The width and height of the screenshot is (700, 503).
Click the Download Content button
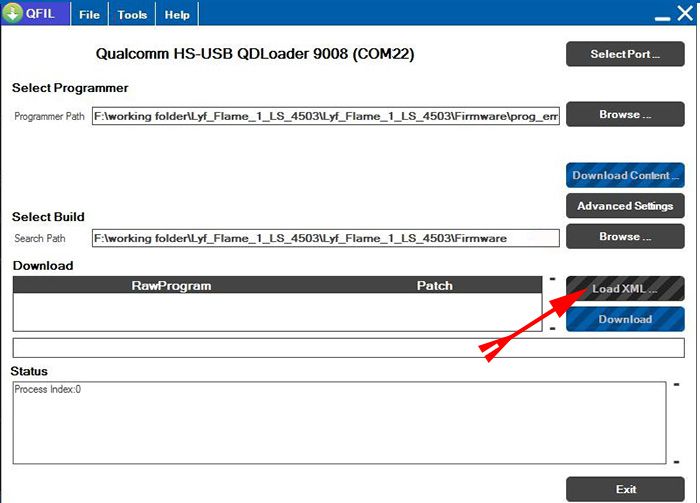625,175
